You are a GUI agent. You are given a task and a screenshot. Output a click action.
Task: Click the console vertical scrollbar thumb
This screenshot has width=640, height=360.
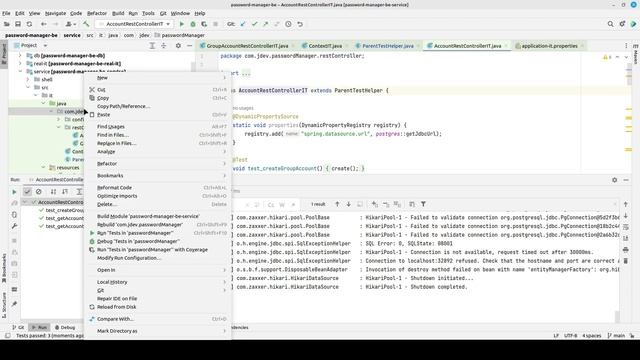click(617, 316)
